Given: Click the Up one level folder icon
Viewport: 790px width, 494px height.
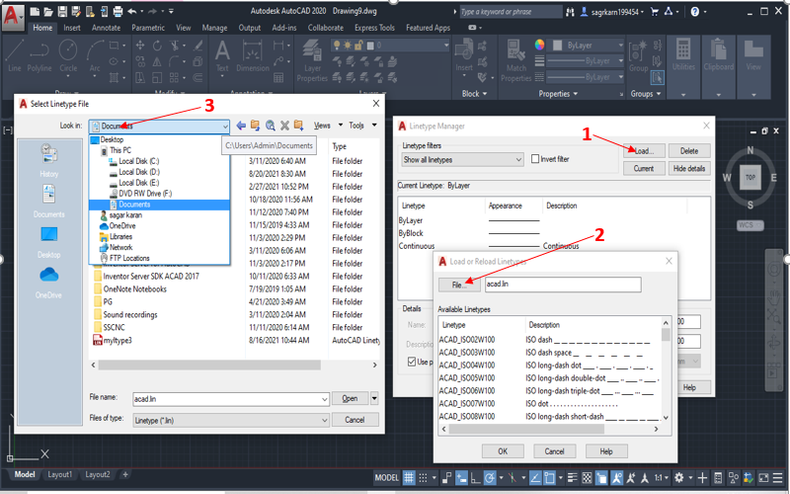Looking at the screenshot, I should click(x=255, y=126).
